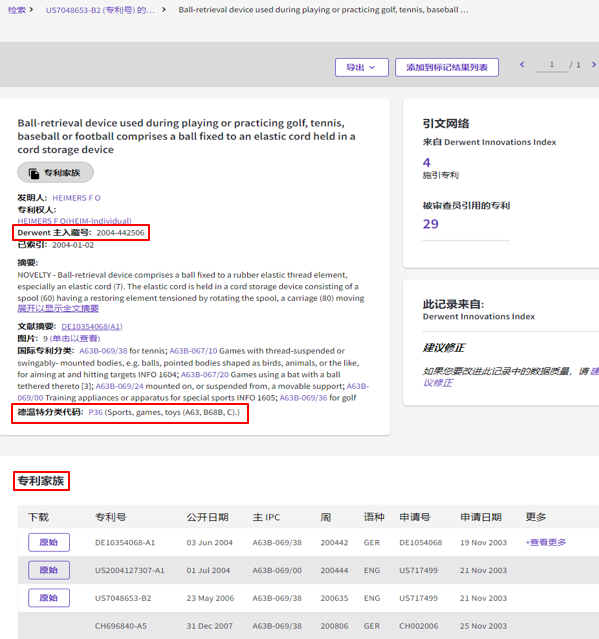This screenshot has height=639, width=599.
Task: Expand full abstract via 展开以显示全文摘要
Action: (x=58, y=308)
